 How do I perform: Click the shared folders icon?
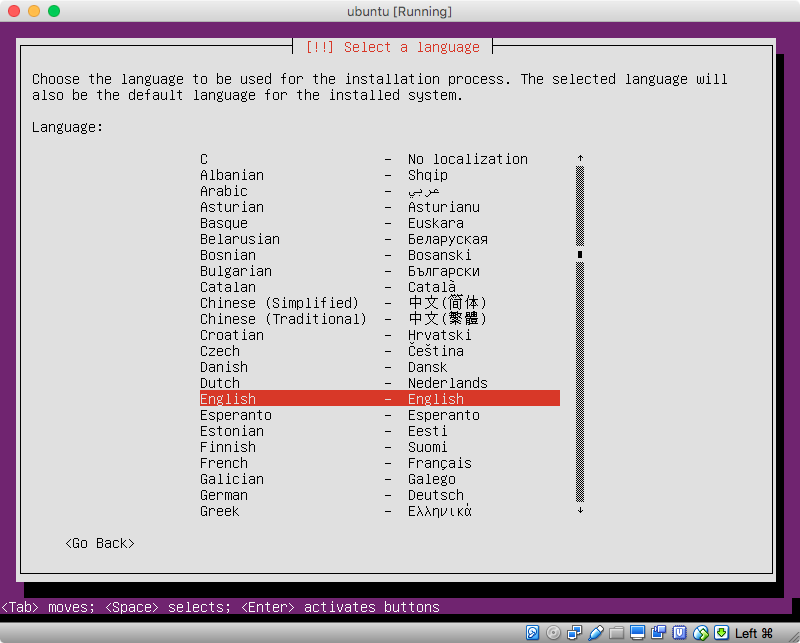tap(616, 633)
